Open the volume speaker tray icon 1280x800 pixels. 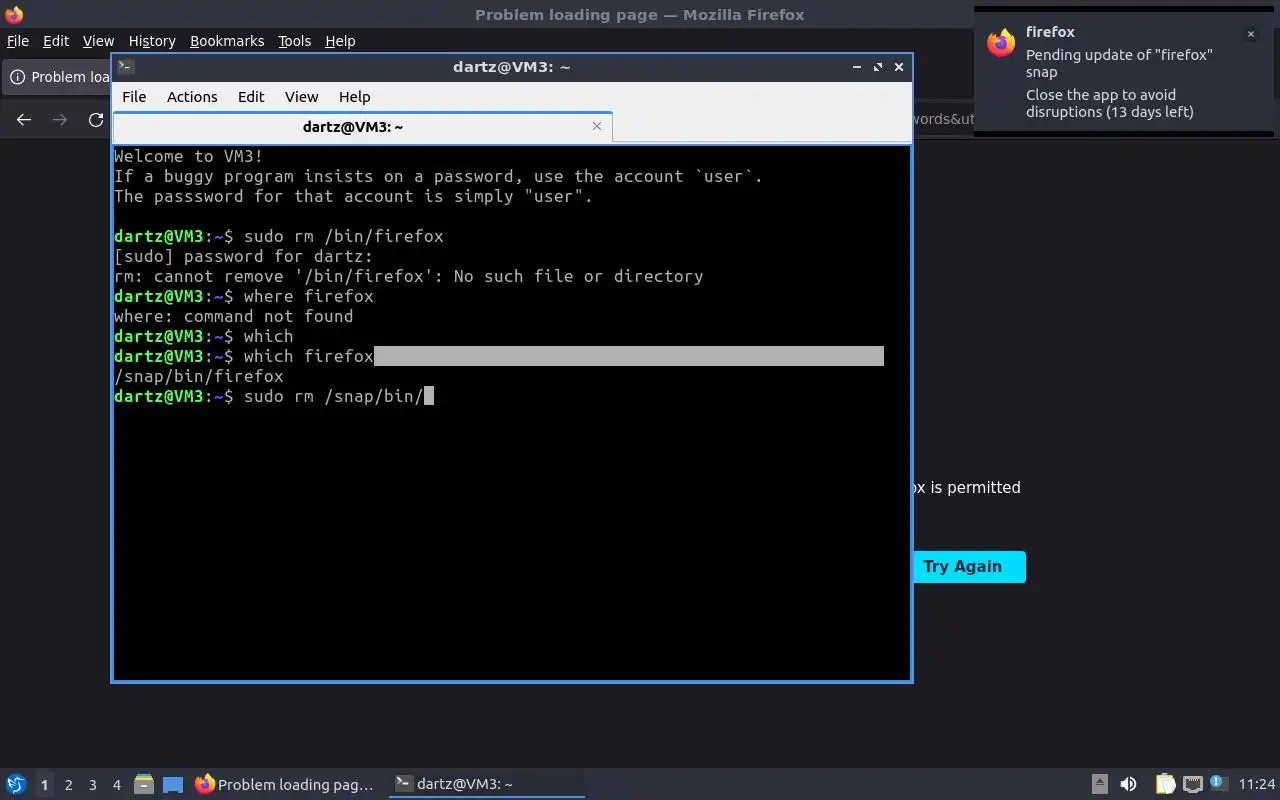[1128, 784]
